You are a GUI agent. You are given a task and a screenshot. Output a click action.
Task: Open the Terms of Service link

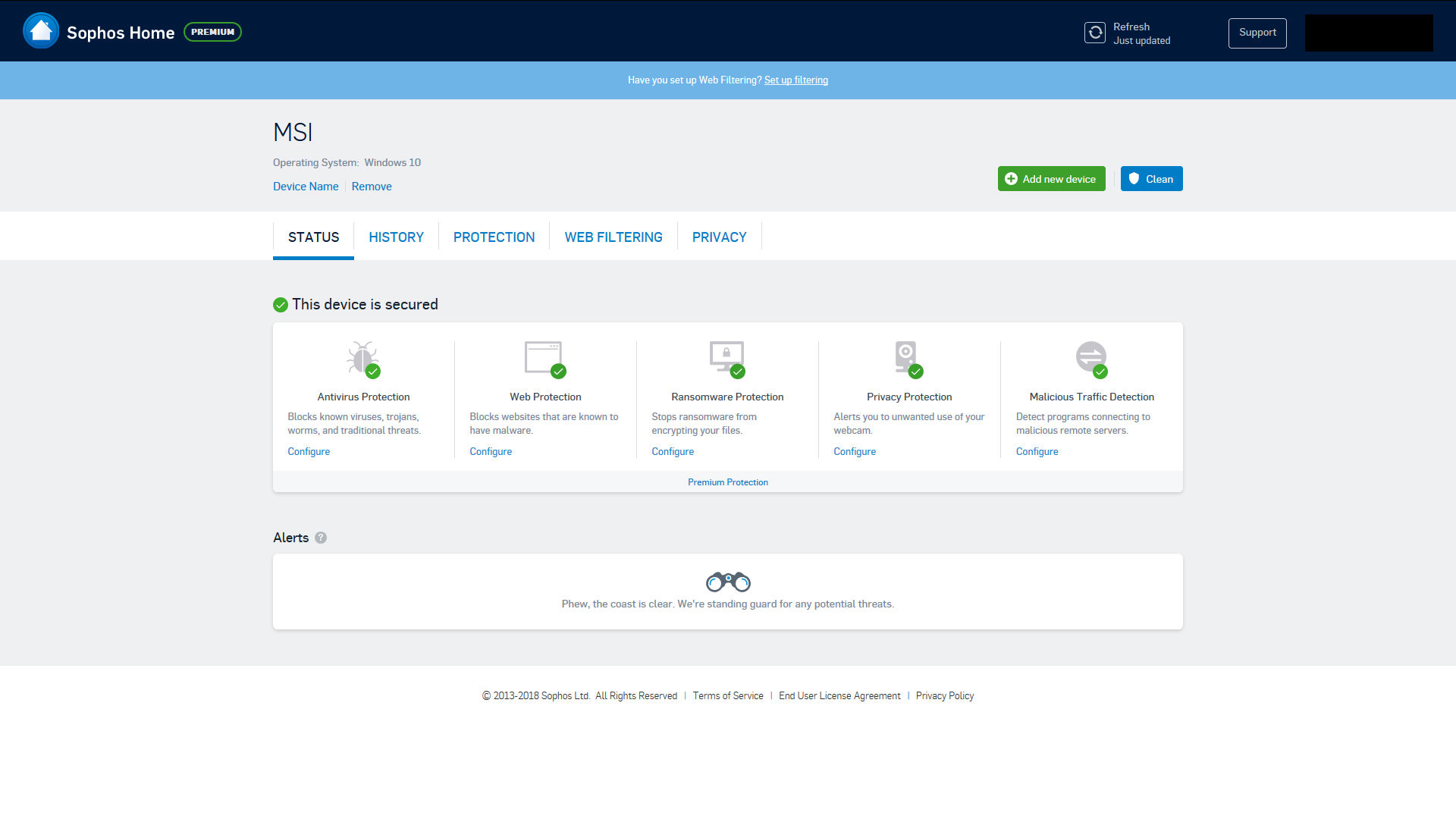click(728, 696)
